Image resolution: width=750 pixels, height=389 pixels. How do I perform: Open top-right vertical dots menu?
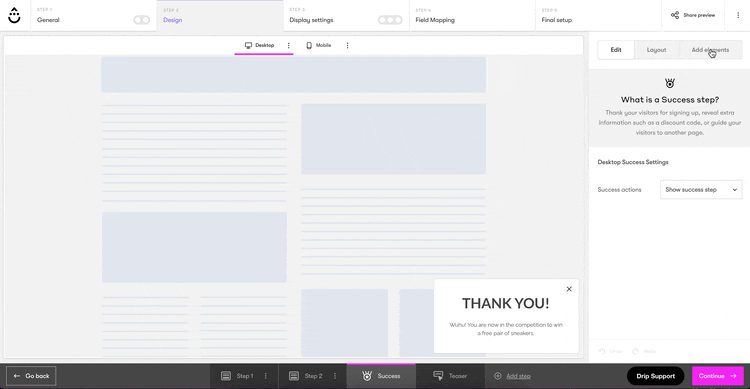click(738, 15)
